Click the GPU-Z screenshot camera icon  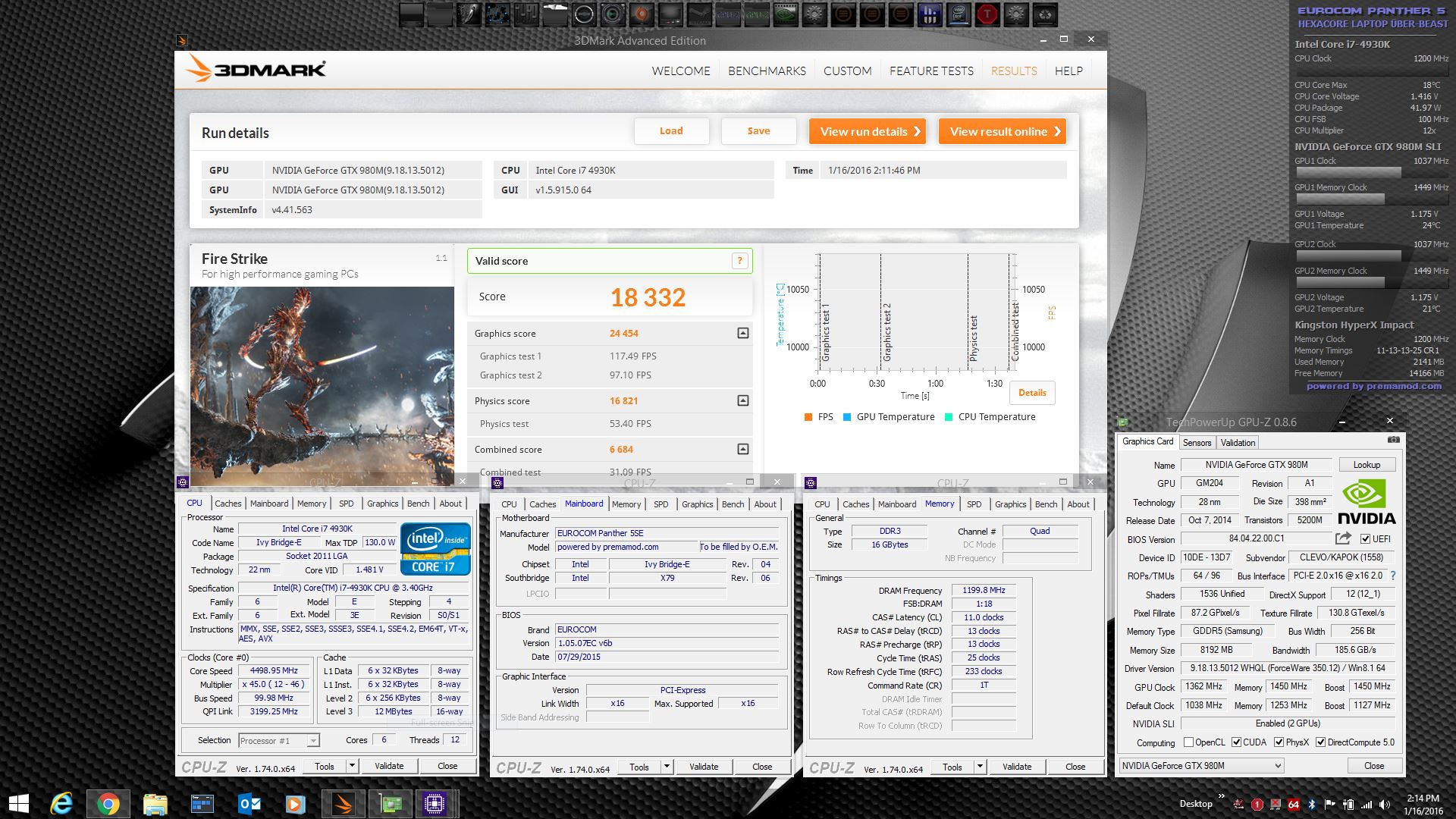click(x=1393, y=440)
